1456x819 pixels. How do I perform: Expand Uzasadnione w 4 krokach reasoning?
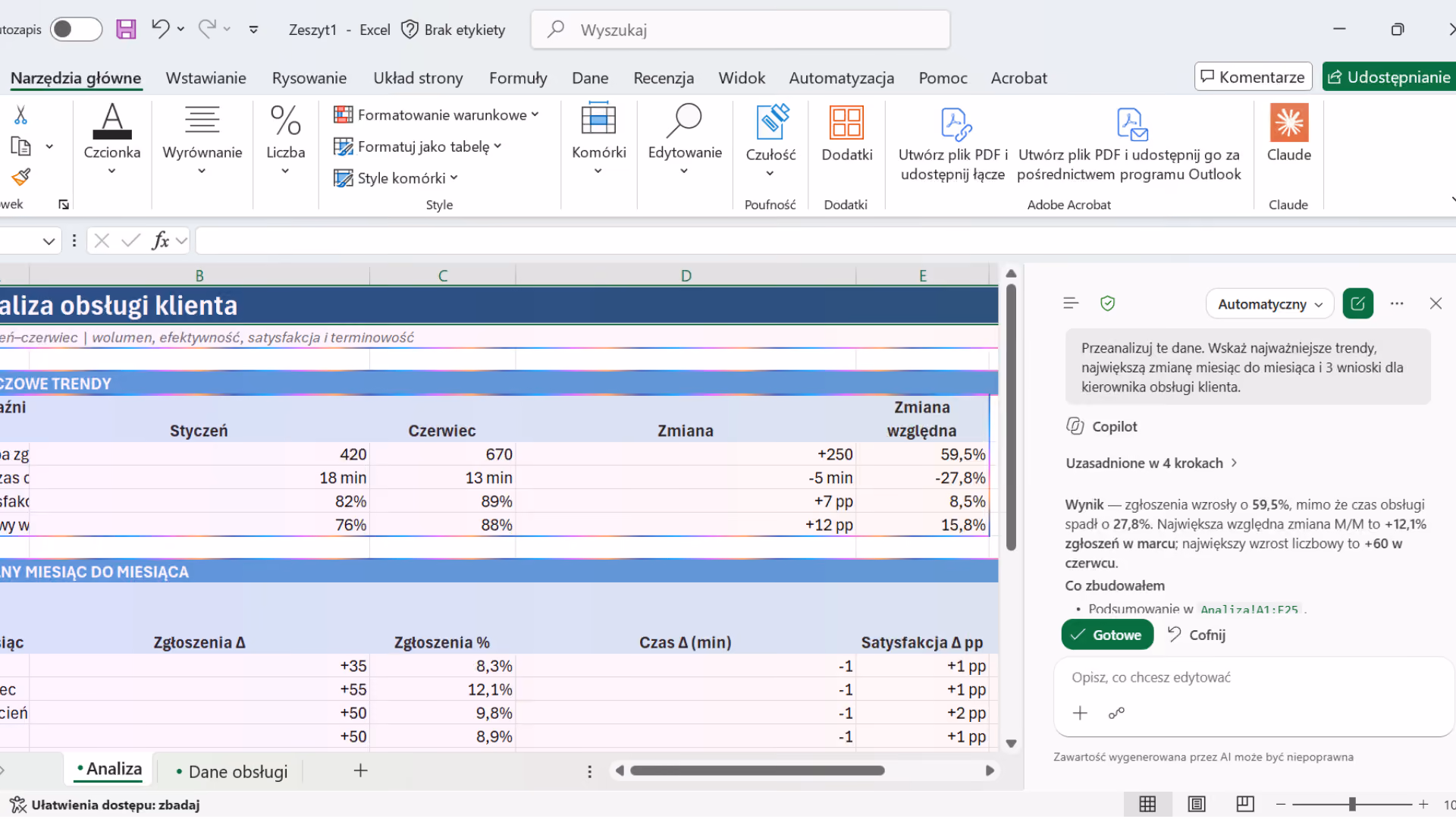[1151, 463]
